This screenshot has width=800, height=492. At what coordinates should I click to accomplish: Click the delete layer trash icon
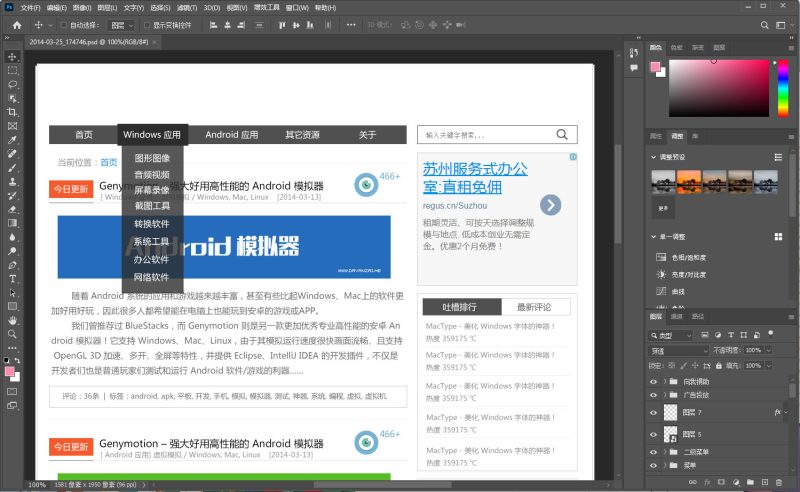click(779, 482)
